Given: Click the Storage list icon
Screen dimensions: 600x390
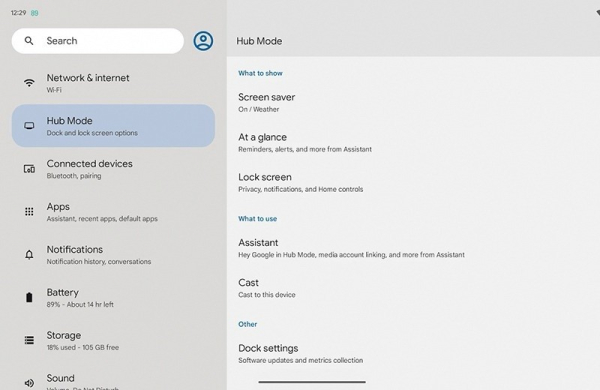Looking at the screenshot, I should 29,340.
